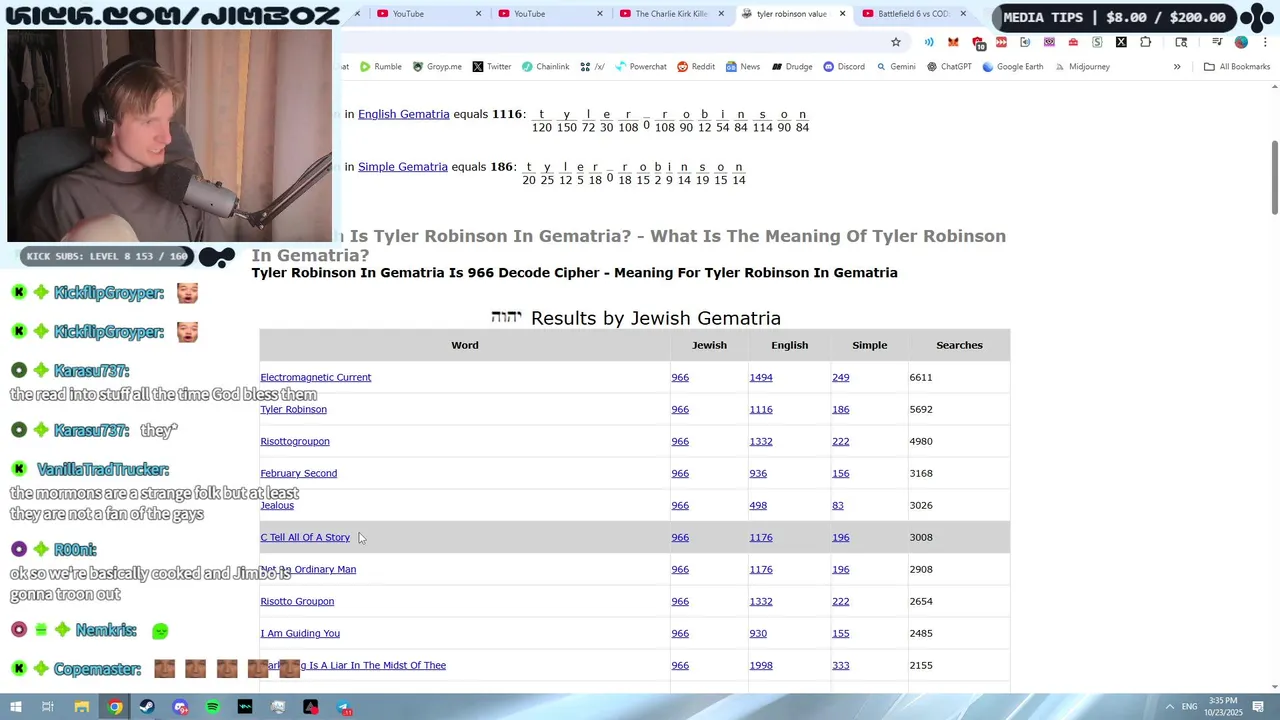1280x720 pixels.
Task: Bookmark this page with the star icon
Action: point(896,42)
